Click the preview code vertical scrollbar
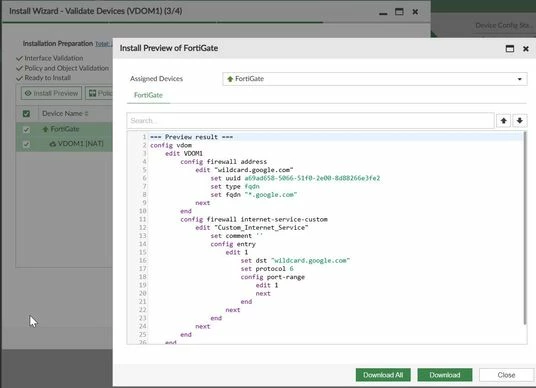This screenshot has width=536, height=388. point(525,228)
